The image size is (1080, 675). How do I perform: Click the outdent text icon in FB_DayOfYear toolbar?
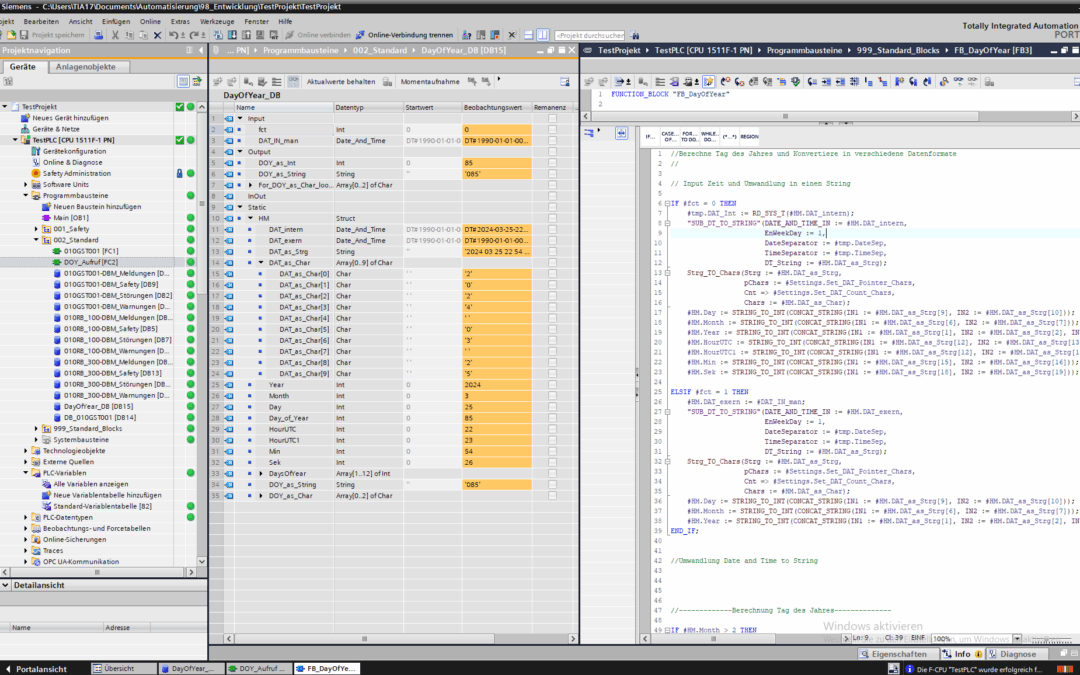click(840, 81)
